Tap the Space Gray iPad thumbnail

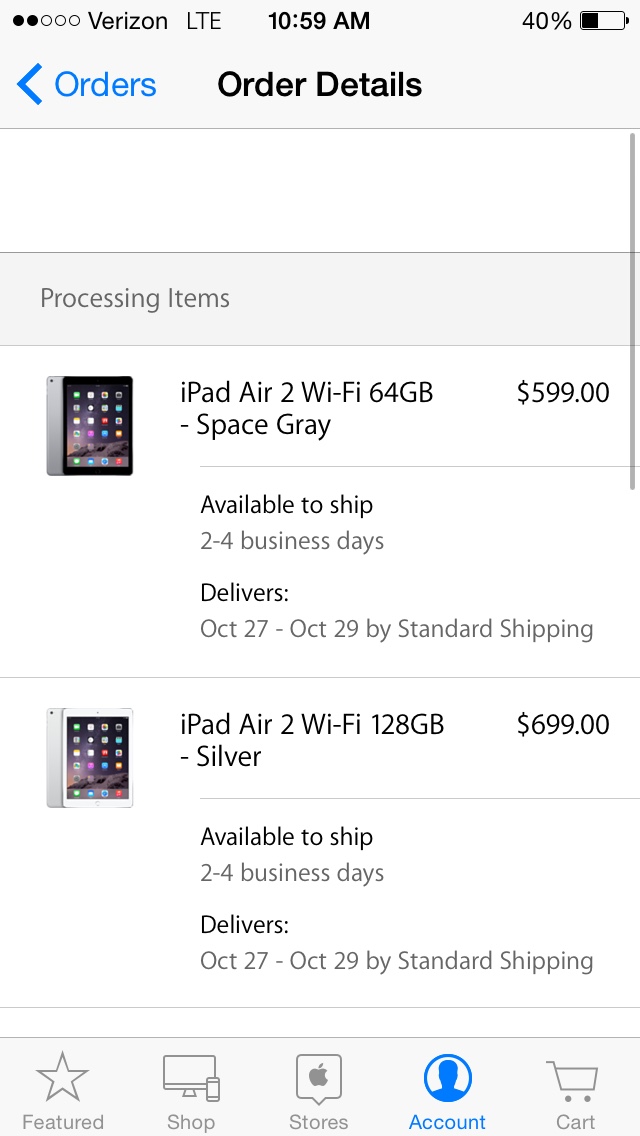coord(89,425)
